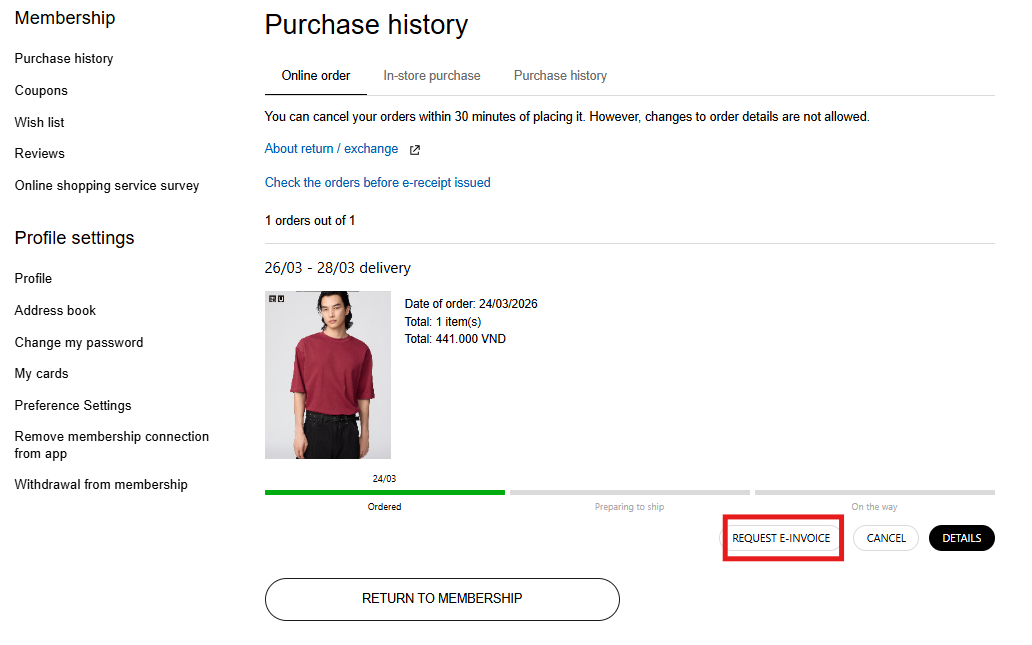Navigate to Reviews in sidebar
1032x645 pixels.
[x=40, y=154]
